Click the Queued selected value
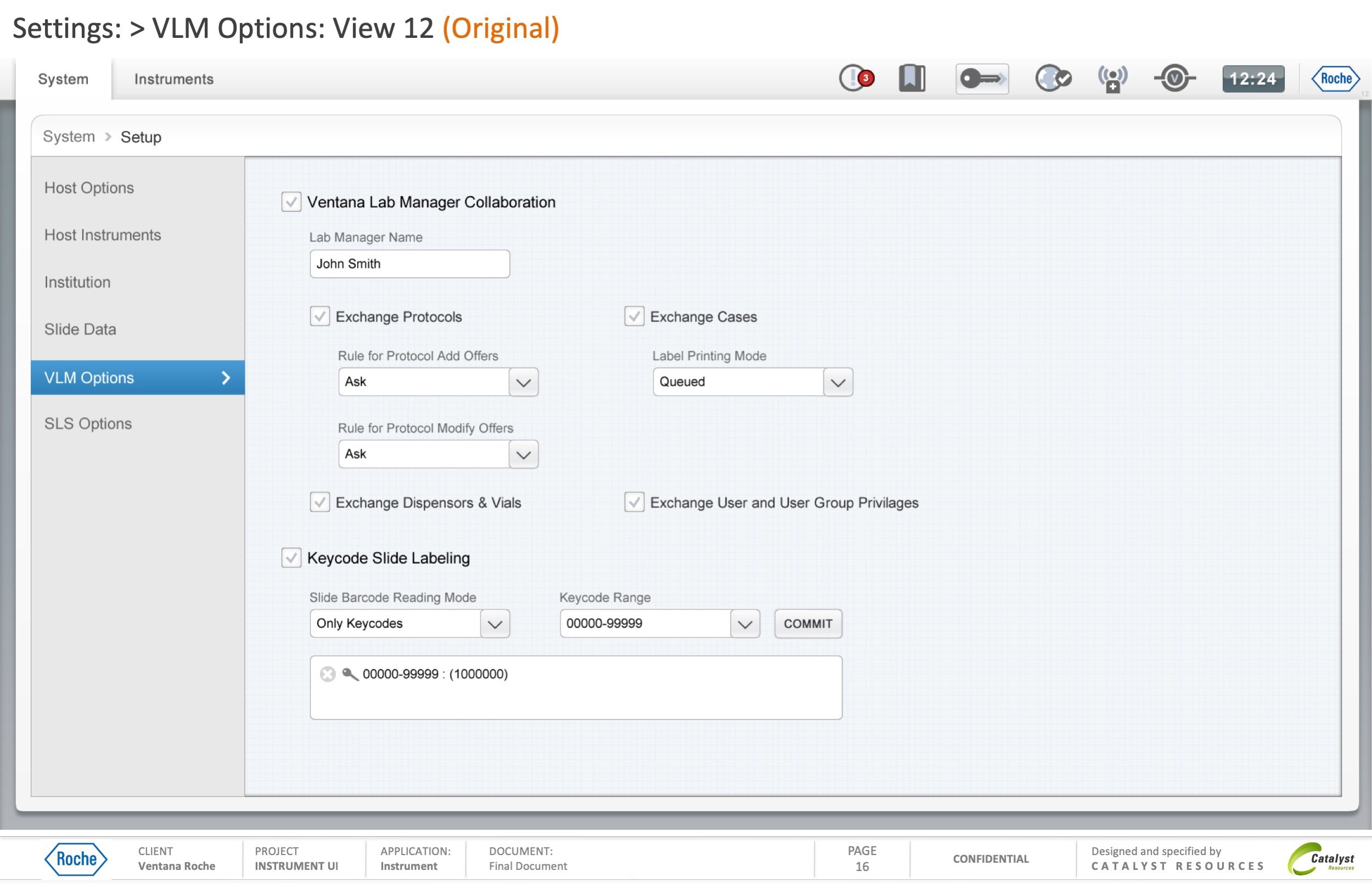 pos(682,382)
